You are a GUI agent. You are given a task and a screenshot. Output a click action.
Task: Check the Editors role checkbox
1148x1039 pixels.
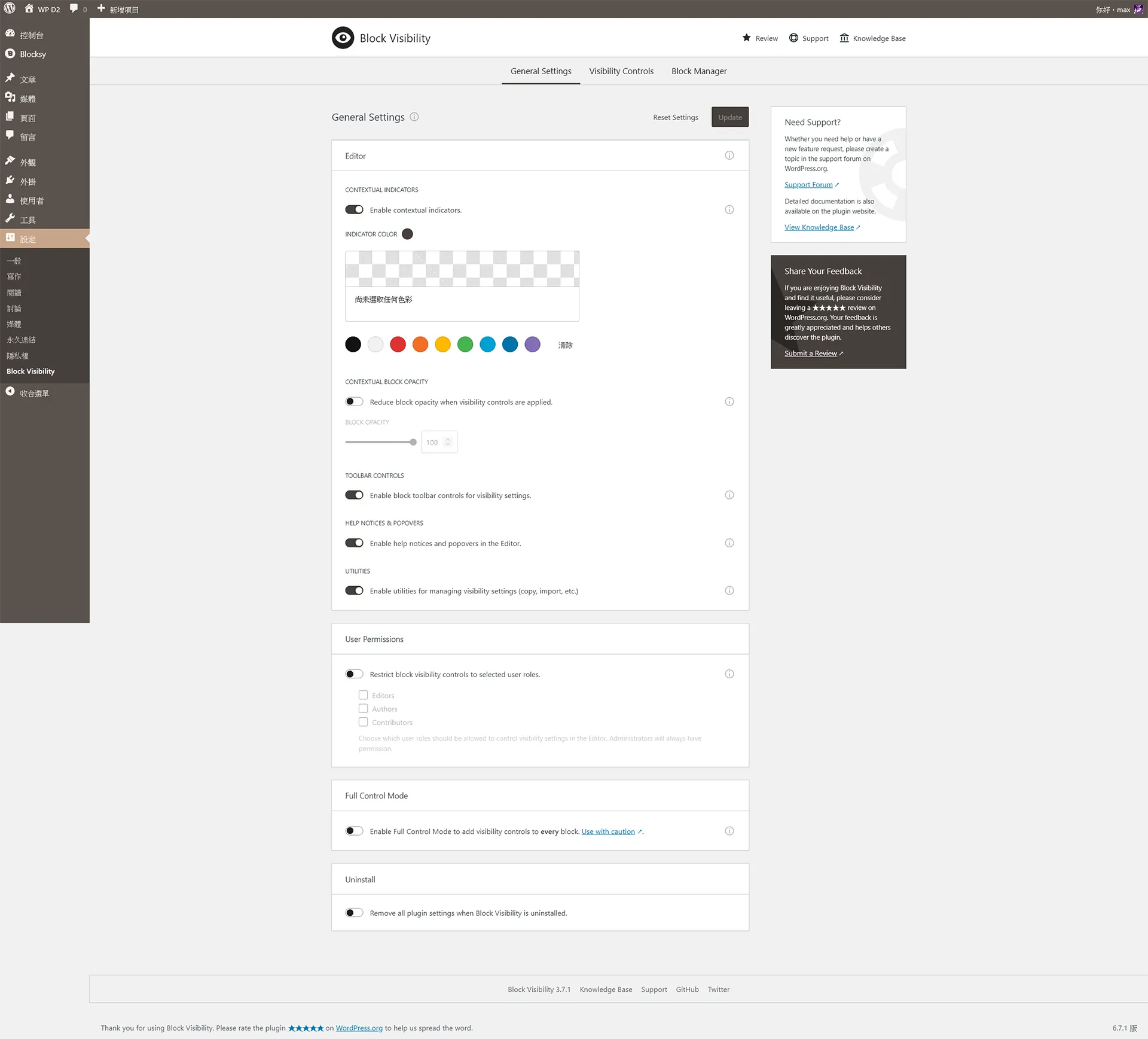click(x=363, y=695)
